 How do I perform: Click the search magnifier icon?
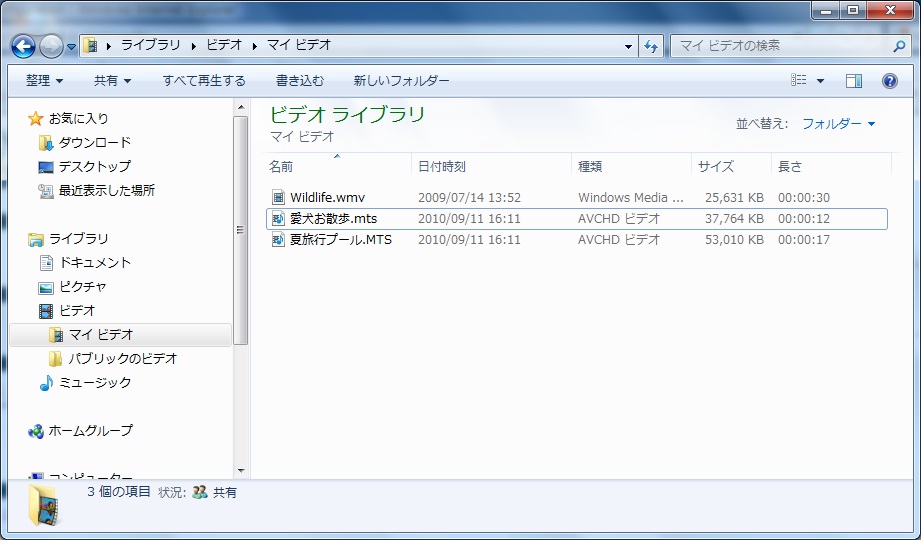coord(899,46)
